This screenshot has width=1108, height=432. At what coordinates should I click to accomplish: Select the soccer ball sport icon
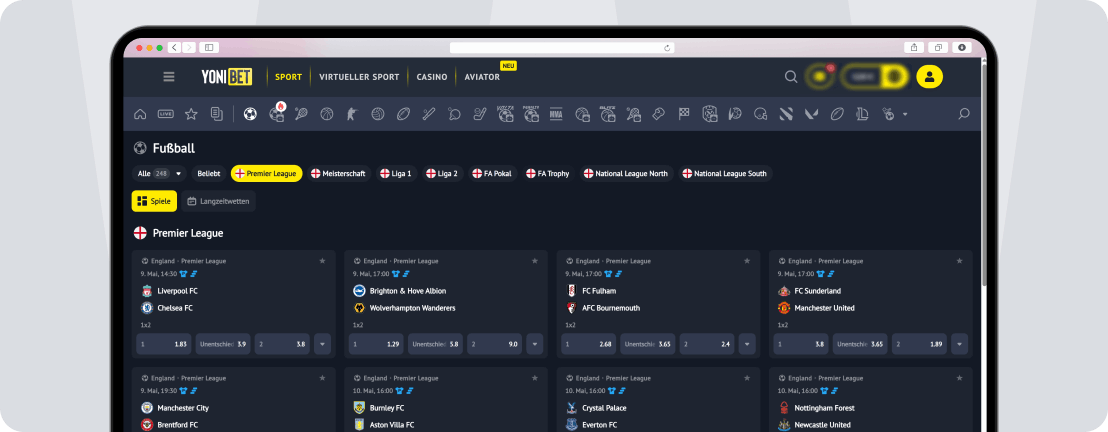click(x=249, y=114)
